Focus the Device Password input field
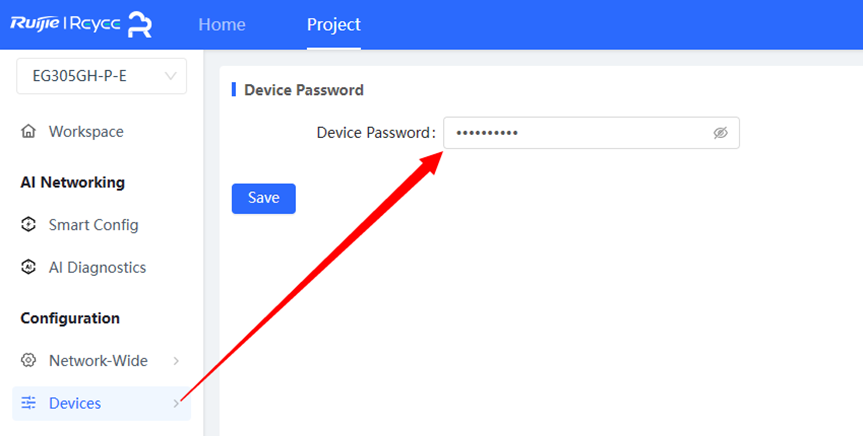 click(592, 133)
